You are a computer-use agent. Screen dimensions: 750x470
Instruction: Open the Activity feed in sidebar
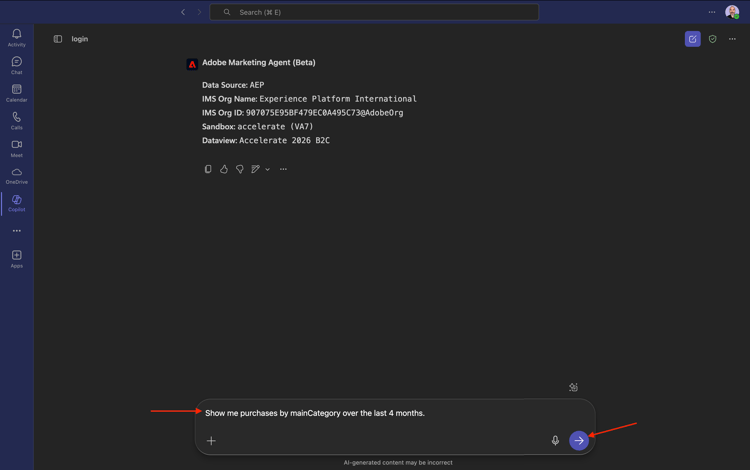pos(17,37)
